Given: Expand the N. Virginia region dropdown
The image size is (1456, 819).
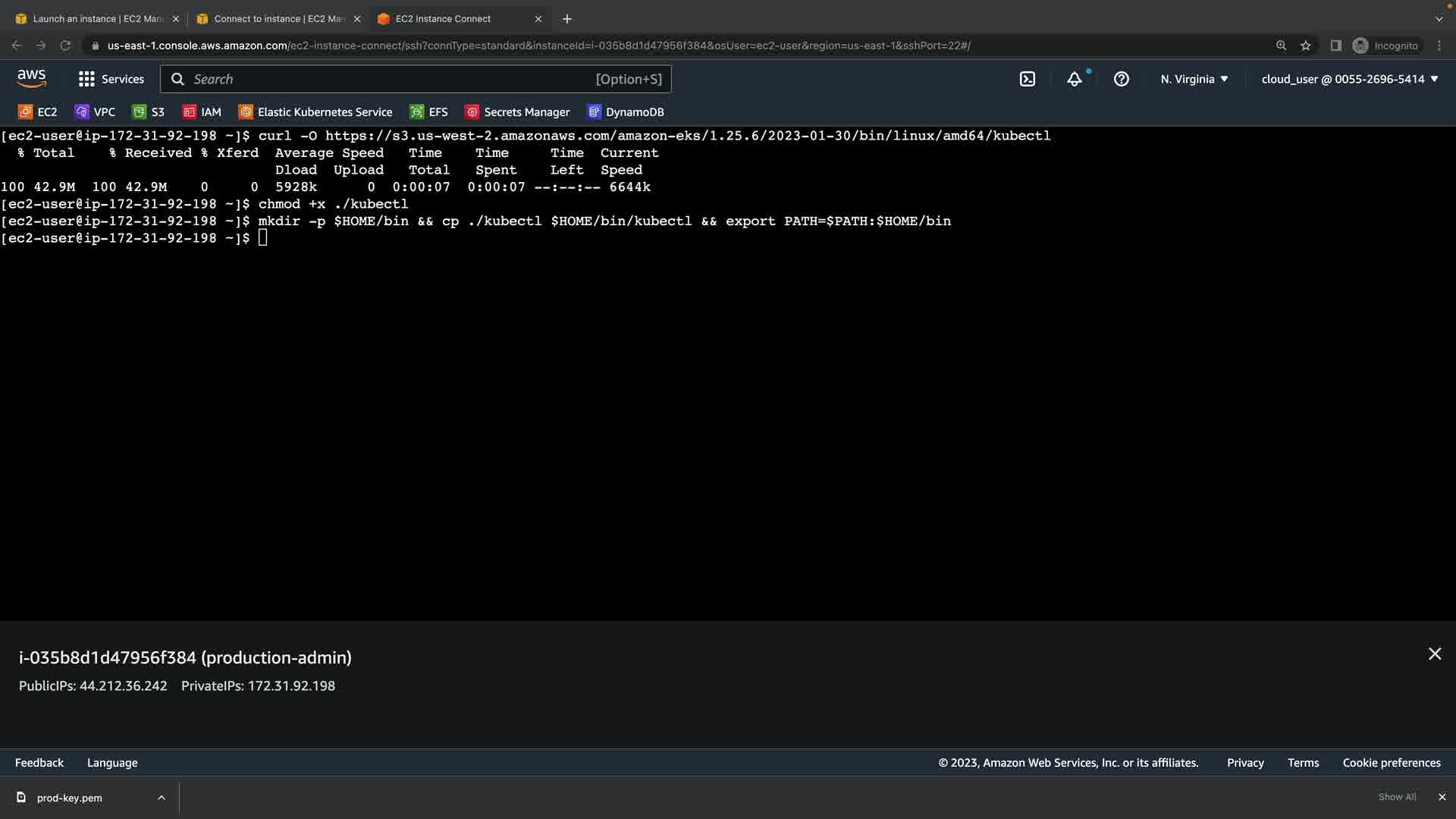Looking at the screenshot, I should coord(1194,79).
